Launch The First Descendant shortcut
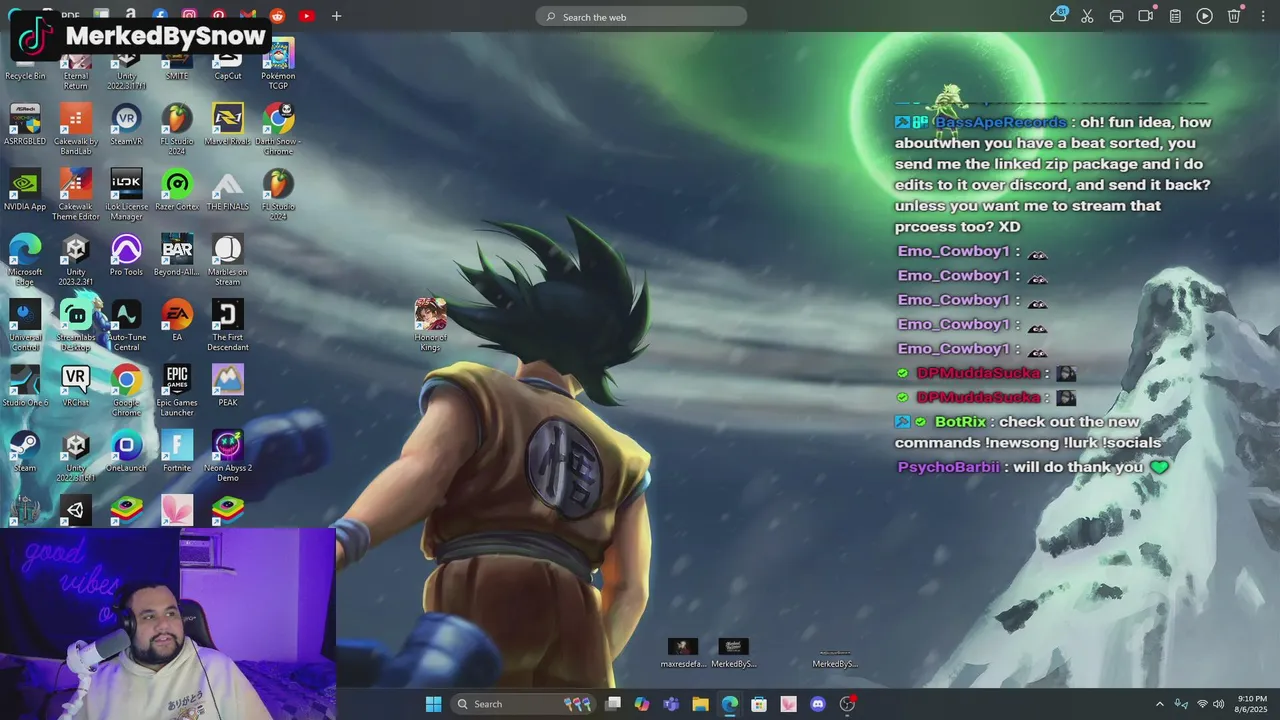 [x=228, y=325]
